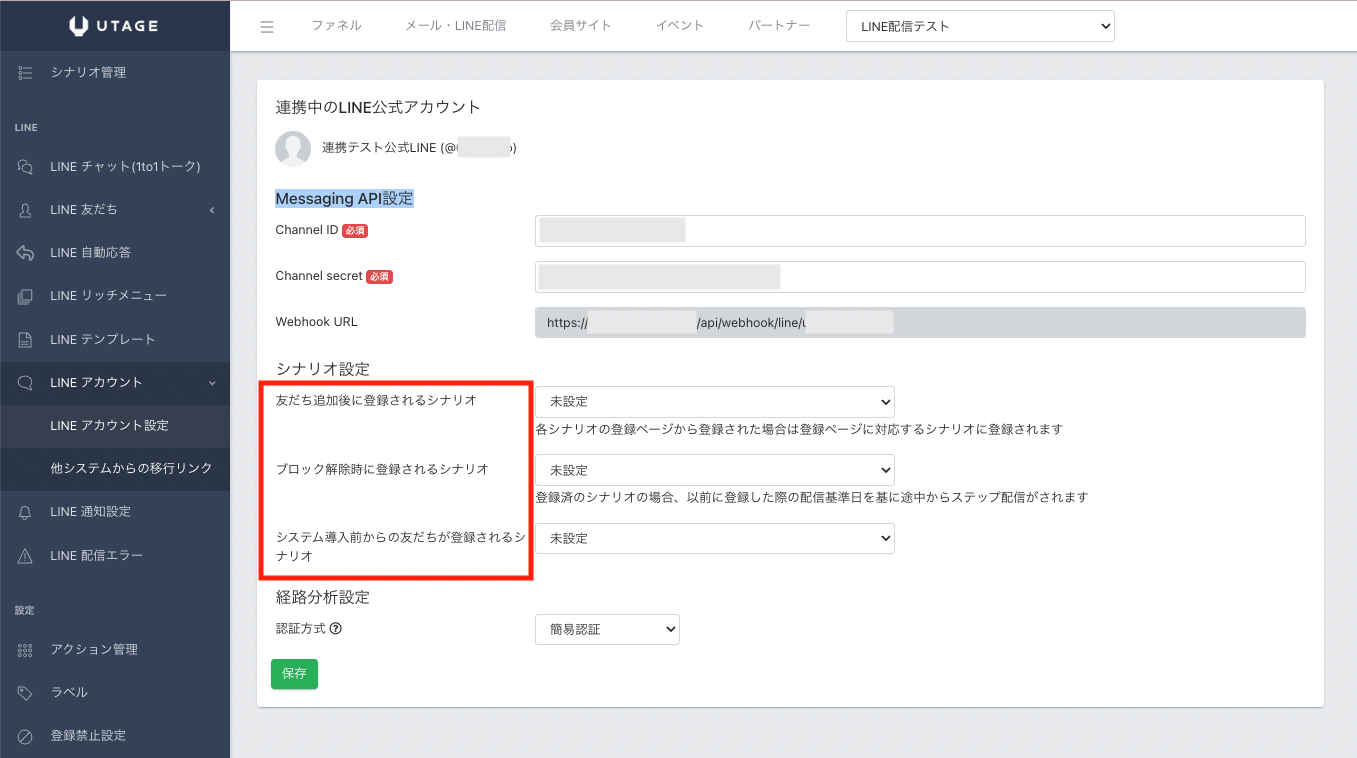Image resolution: width=1357 pixels, height=758 pixels.
Task: Click the LINE 自動応答 reply arrow icon
Action: click(x=26, y=253)
